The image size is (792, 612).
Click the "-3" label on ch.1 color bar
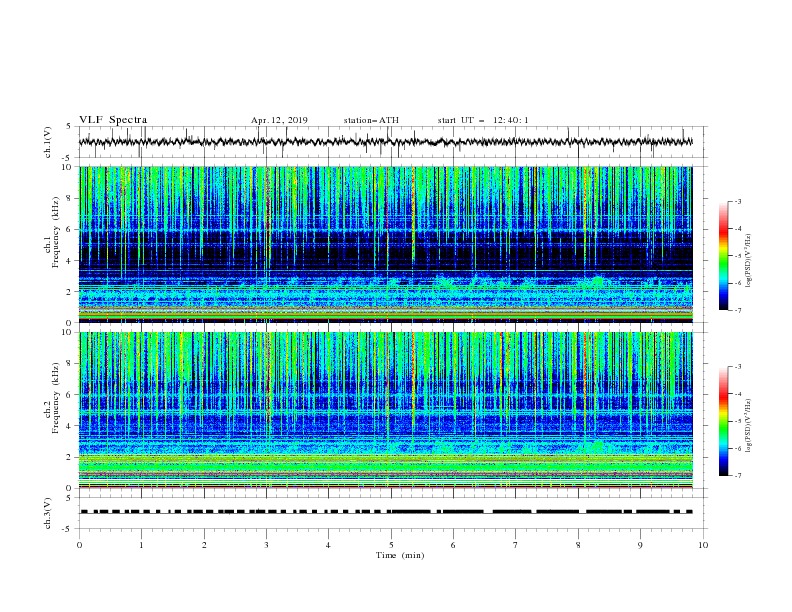(x=737, y=201)
